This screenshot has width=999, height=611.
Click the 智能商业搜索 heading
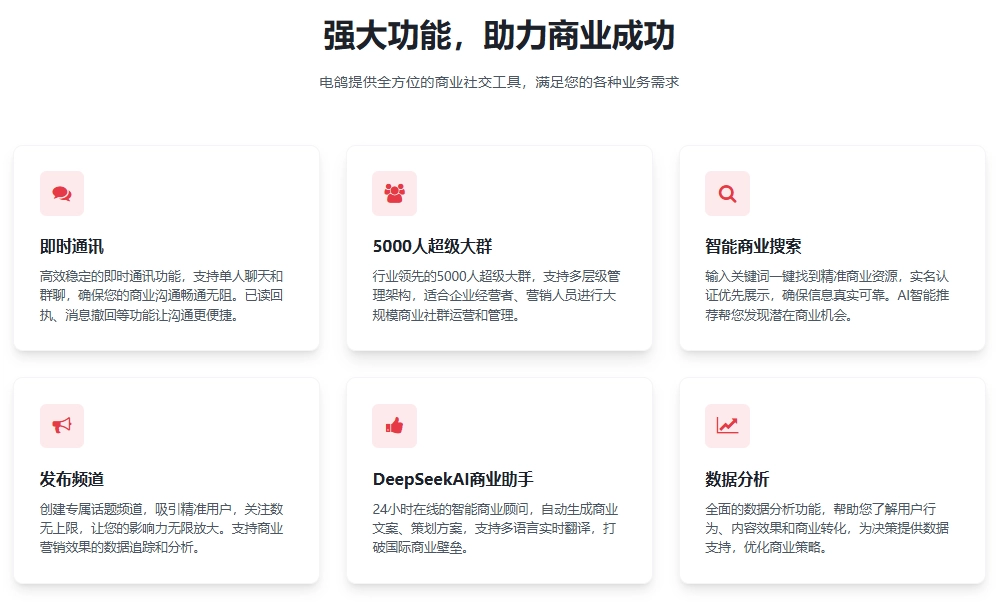[x=753, y=246]
